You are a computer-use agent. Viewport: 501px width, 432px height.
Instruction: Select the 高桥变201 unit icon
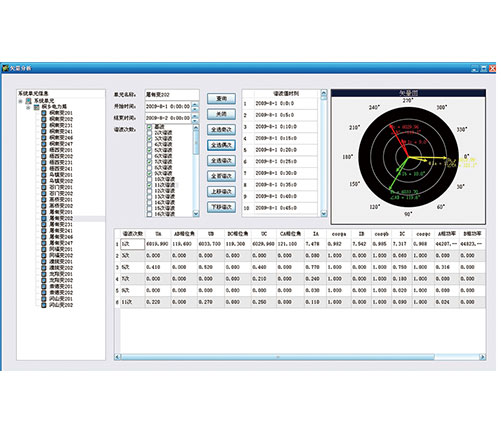click(x=44, y=200)
